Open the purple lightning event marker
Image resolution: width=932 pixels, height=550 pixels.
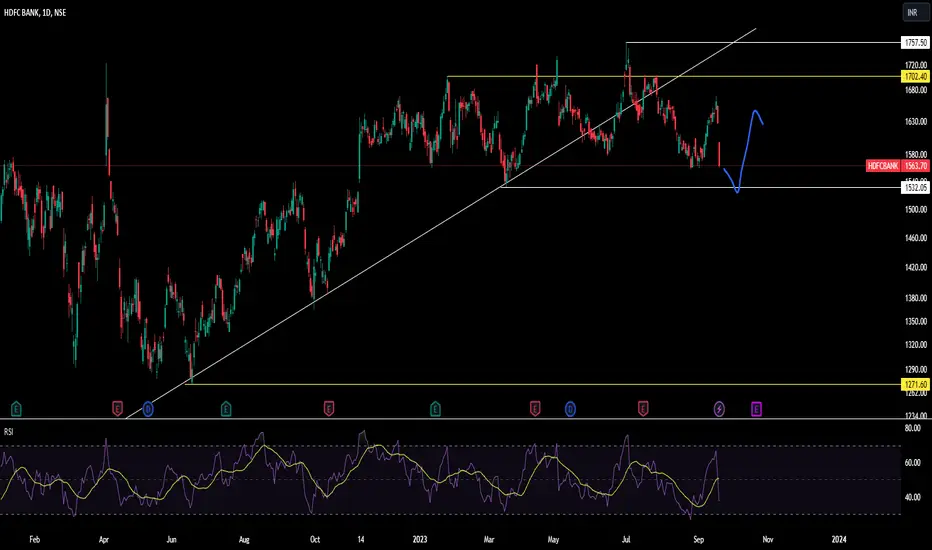click(x=719, y=408)
